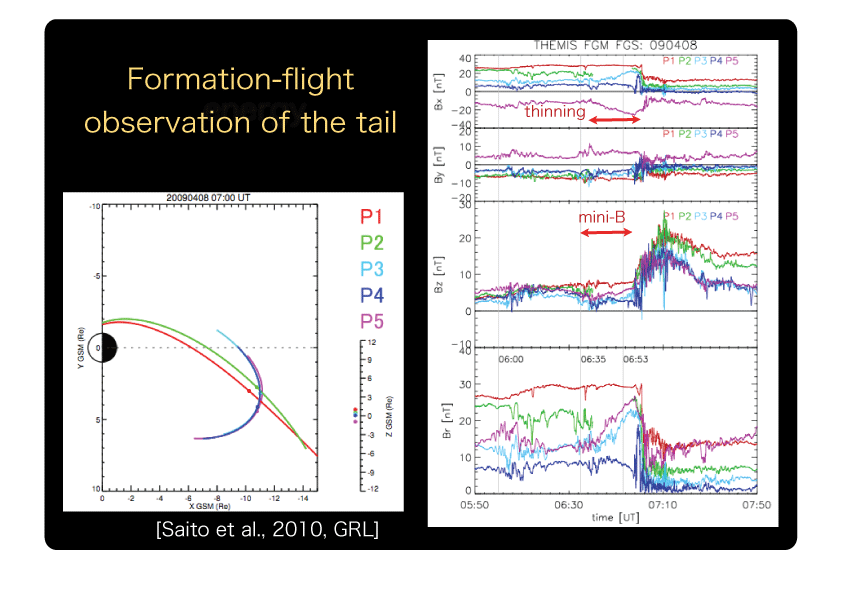Open the Saito et al., 2010, GRL citation

(267, 529)
